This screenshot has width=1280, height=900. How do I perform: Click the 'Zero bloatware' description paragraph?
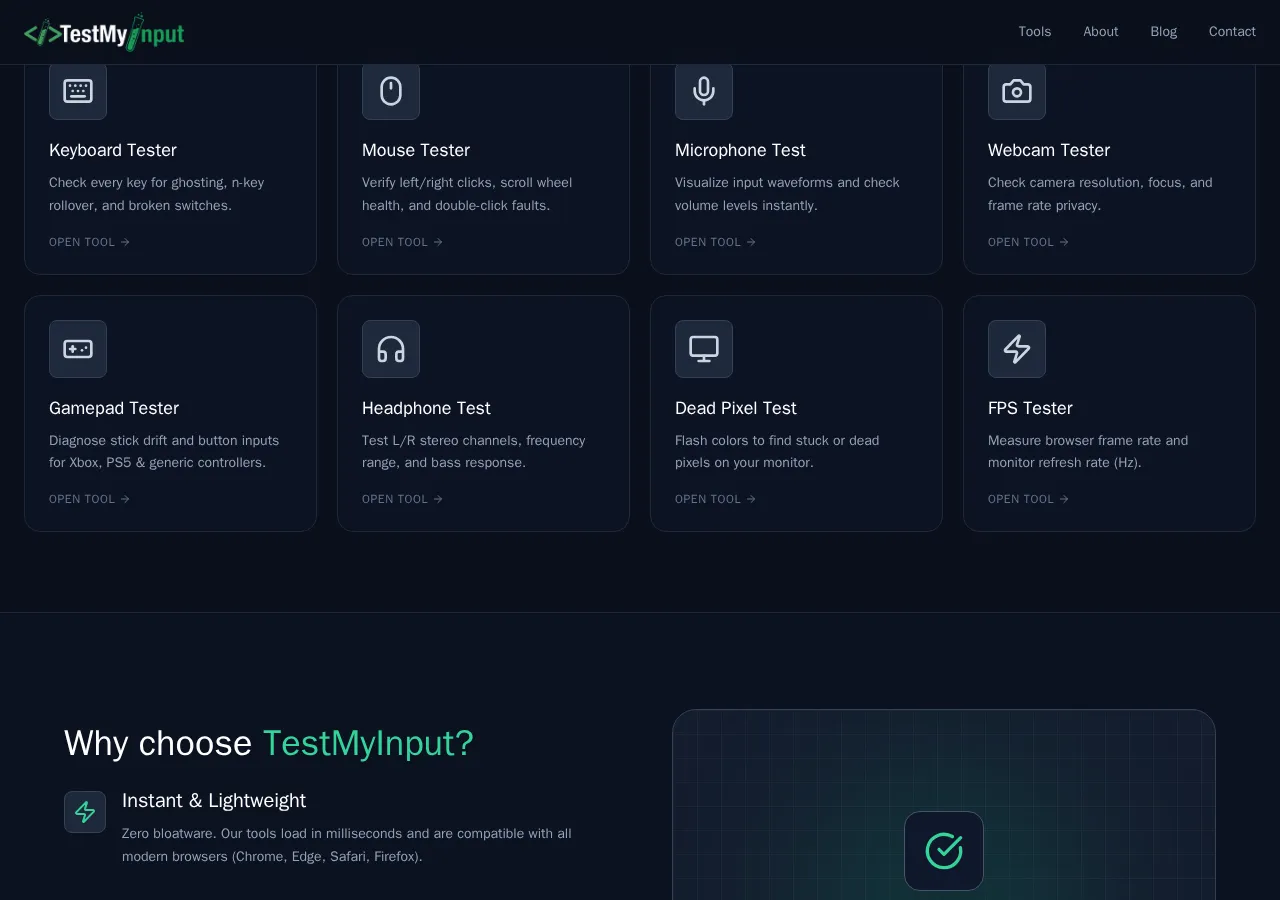347,845
